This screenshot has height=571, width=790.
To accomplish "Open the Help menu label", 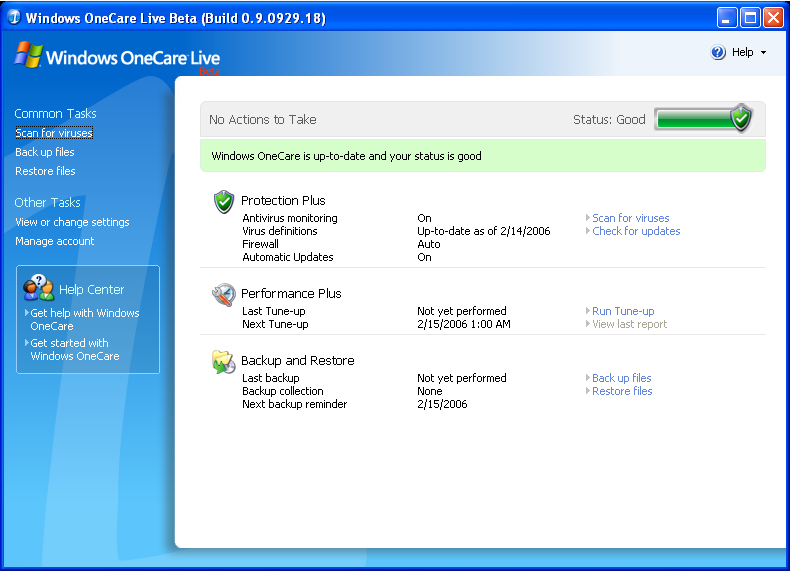I will click(742, 52).
